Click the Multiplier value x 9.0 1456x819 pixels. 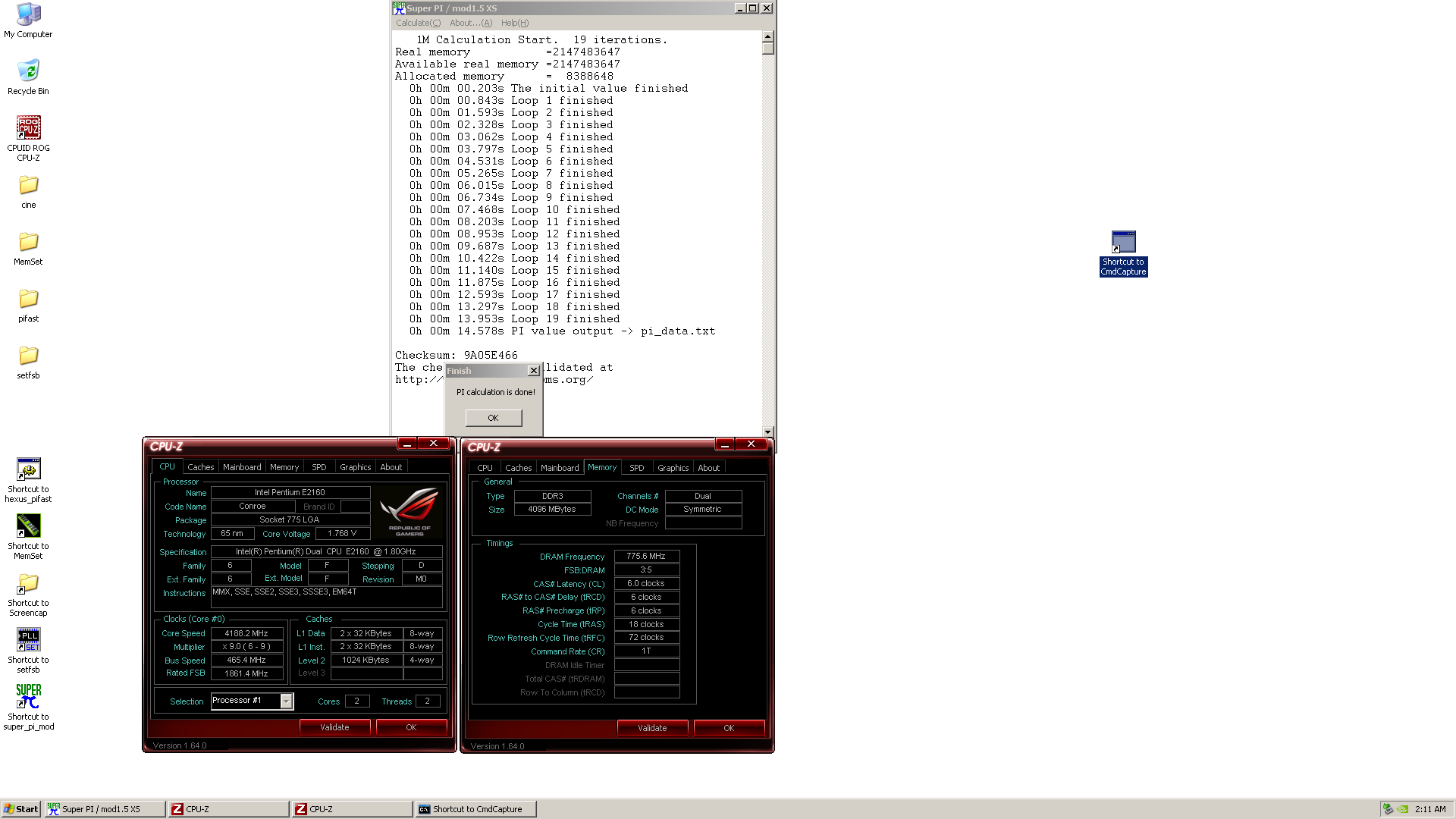246,647
